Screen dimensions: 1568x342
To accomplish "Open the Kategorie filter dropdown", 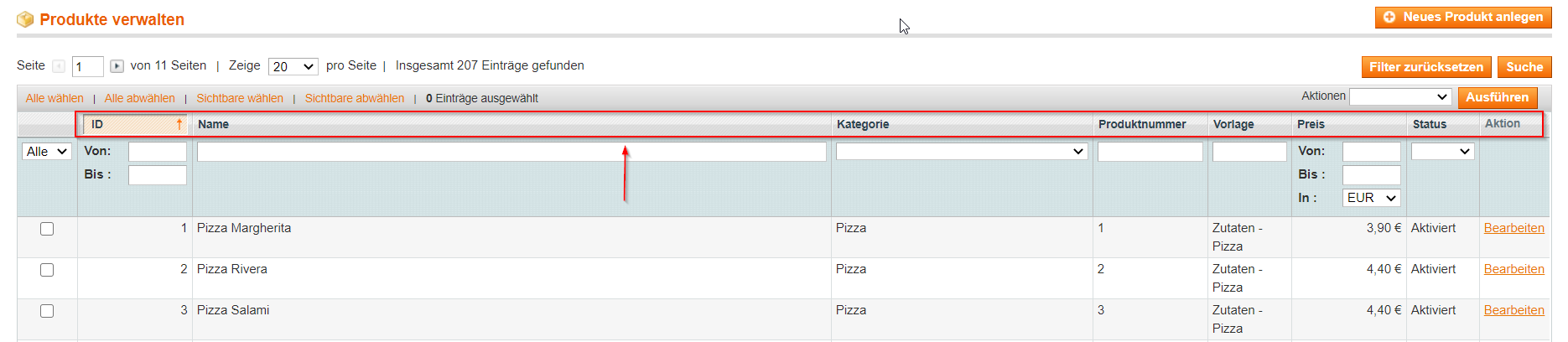I will [962, 152].
